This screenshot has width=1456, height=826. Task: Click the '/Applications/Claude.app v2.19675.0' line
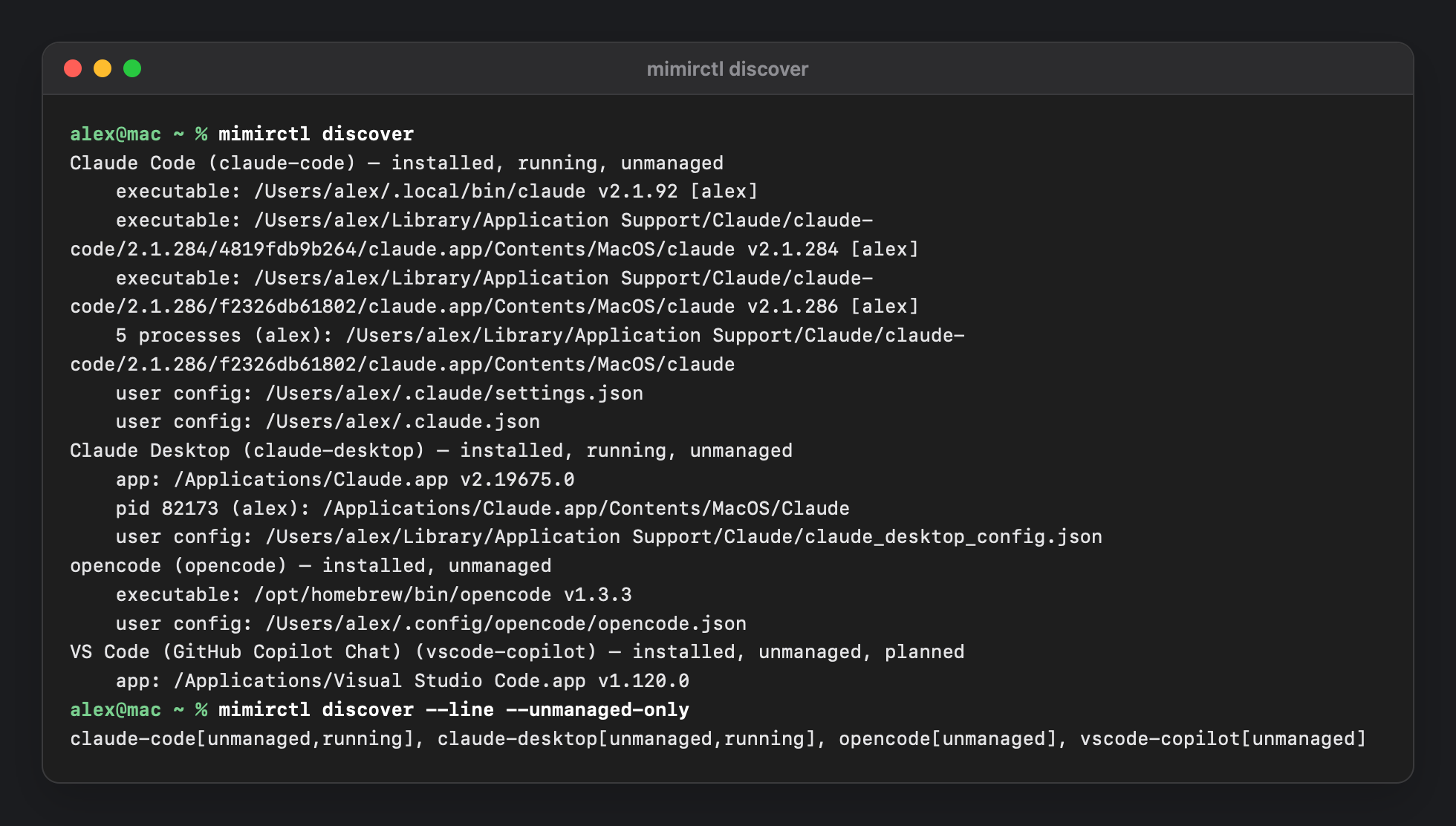(x=345, y=480)
